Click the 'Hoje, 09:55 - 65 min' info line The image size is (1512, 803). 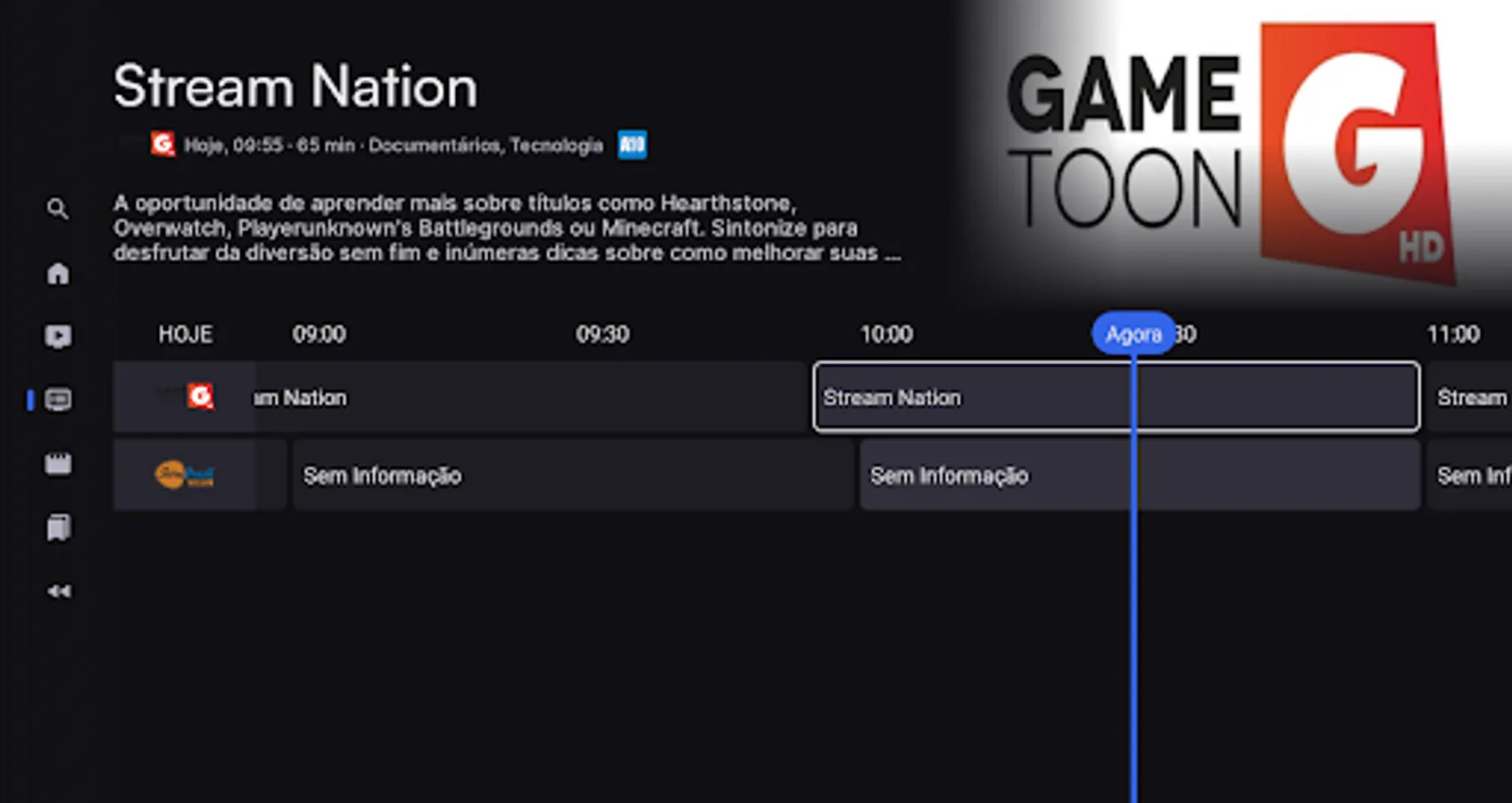pyautogui.click(x=394, y=145)
